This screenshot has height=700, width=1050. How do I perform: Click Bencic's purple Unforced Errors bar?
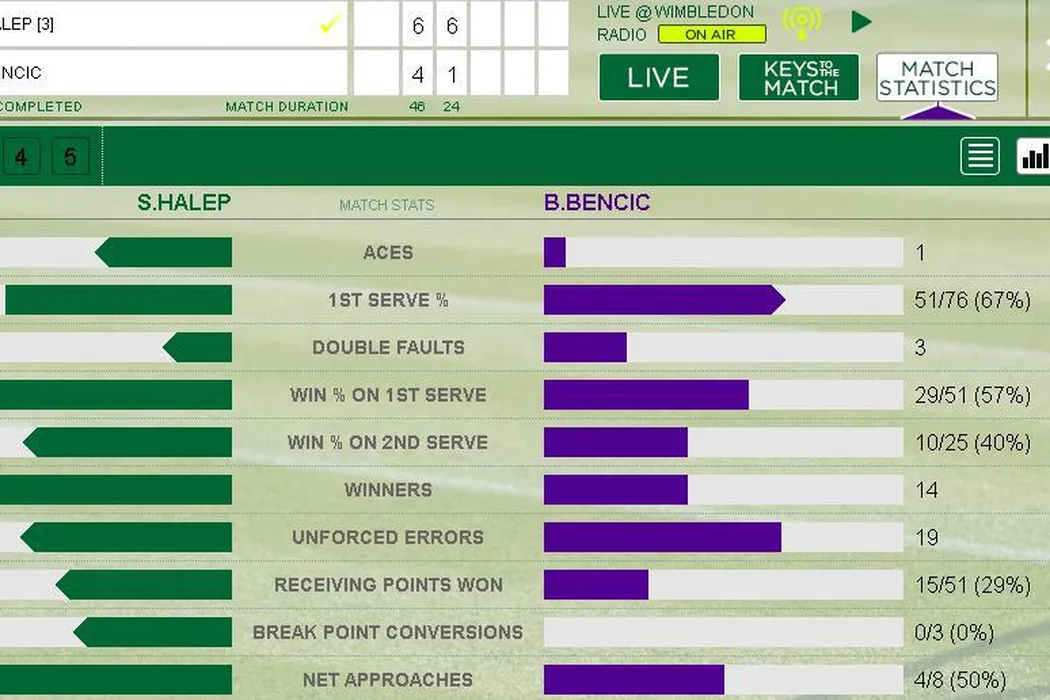point(662,538)
